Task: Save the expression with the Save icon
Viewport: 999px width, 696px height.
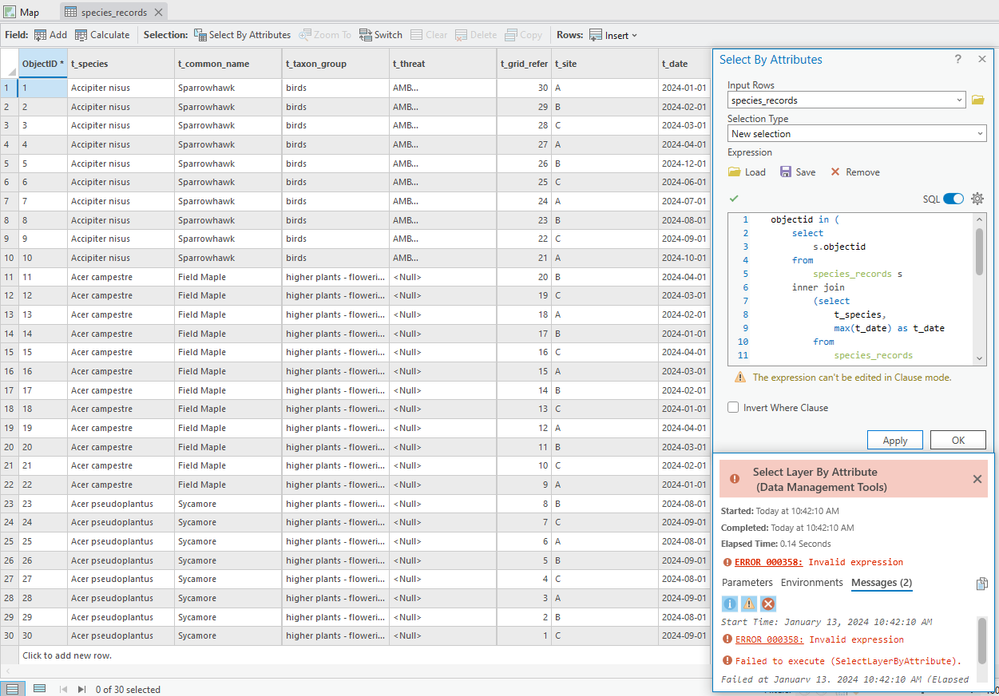Action: [x=797, y=172]
